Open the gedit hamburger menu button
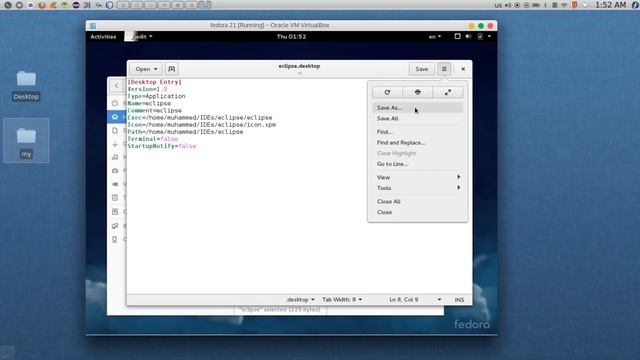This screenshot has width=640, height=360. click(x=444, y=69)
